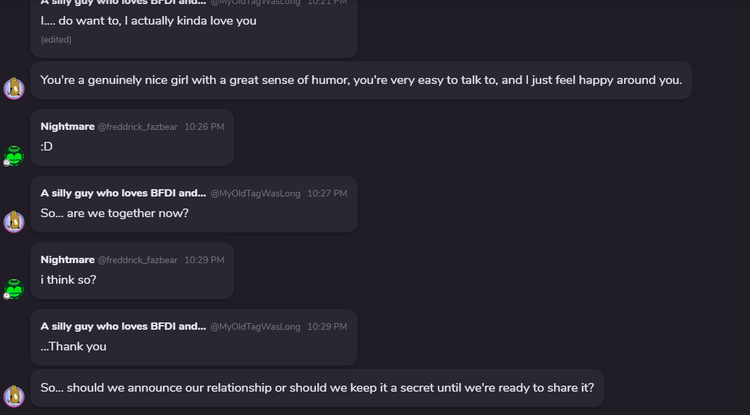The width and height of the screenshot is (750, 415).
Task: Select the "...Thank you" message text
Action: [73, 346]
